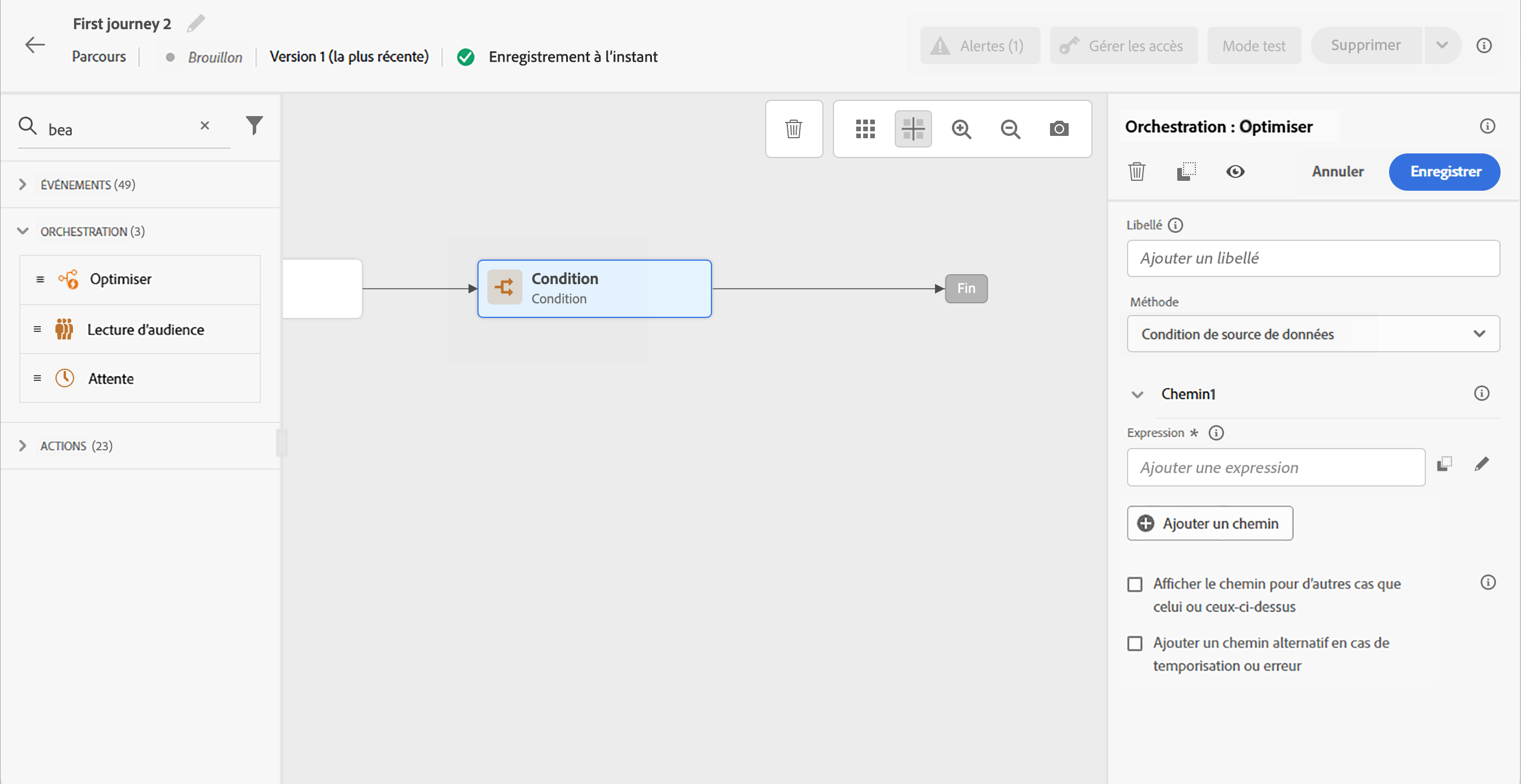Click the Ajouter un libellé input field
The height and width of the screenshot is (784, 1521).
click(1313, 258)
